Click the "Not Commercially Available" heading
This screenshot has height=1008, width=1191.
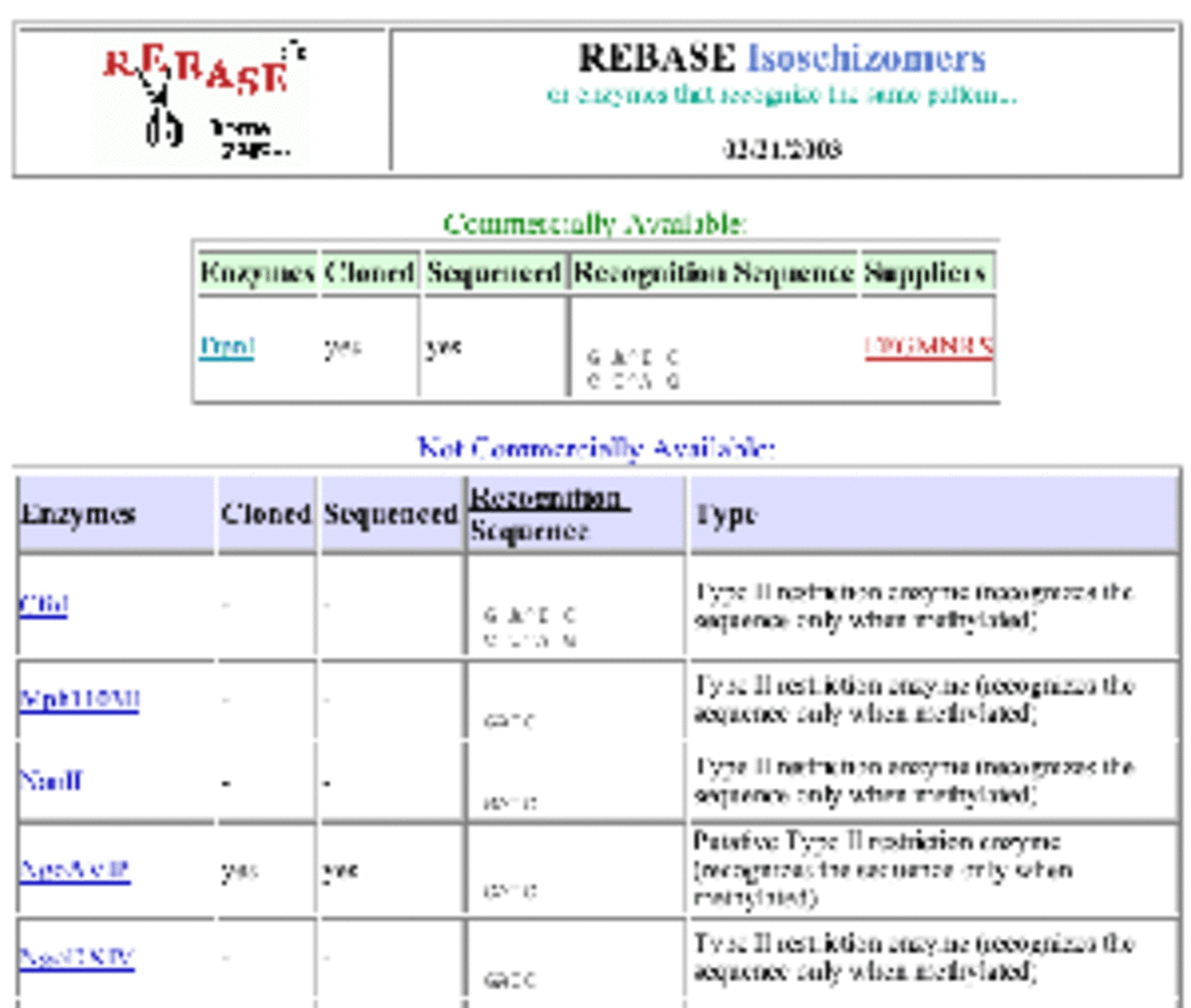click(x=595, y=447)
